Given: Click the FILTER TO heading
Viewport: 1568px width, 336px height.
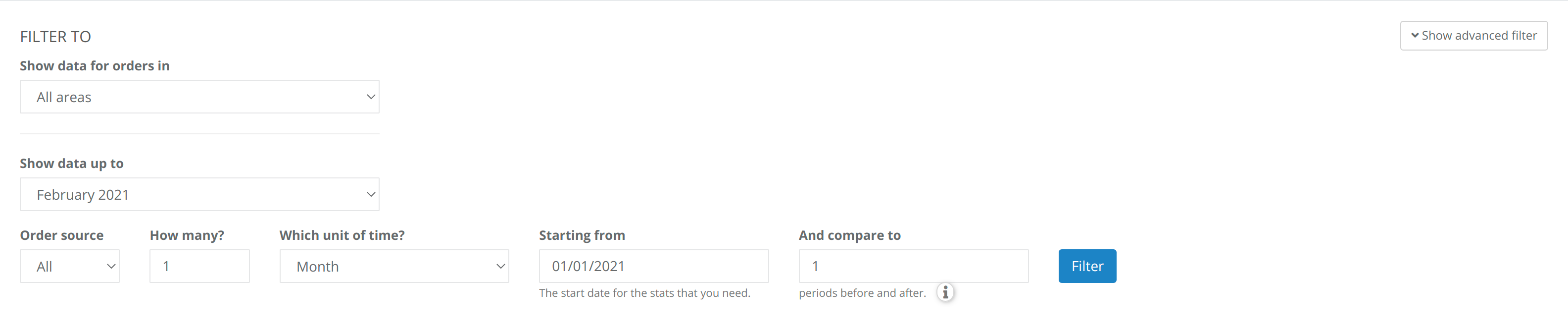Looking at the screenshot, I should click(x=55, y=37).
